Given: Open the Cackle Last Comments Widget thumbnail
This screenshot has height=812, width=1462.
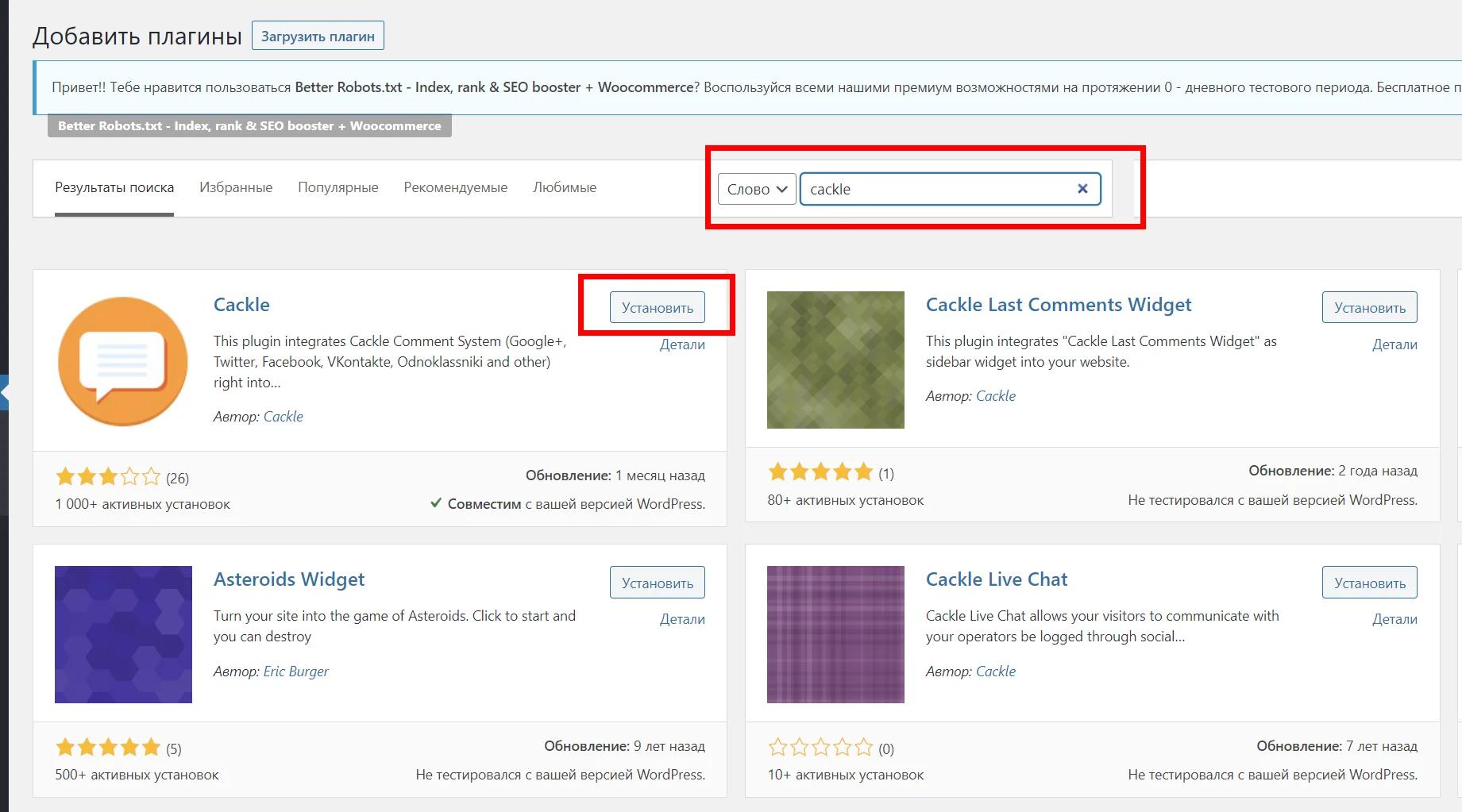Looking at the screenshot, I should [835, 360].
